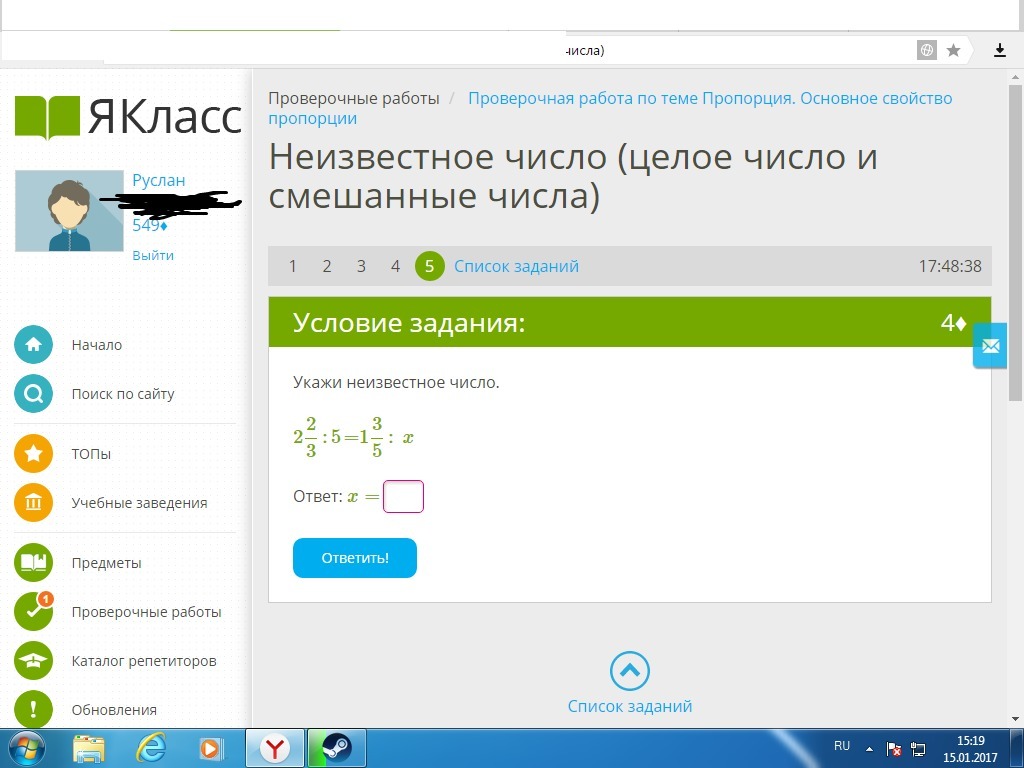The height and width of the screenshot is (768, 1024).
Task: Open the Учебные заведения building icon
Action: (x=33, y=502)
